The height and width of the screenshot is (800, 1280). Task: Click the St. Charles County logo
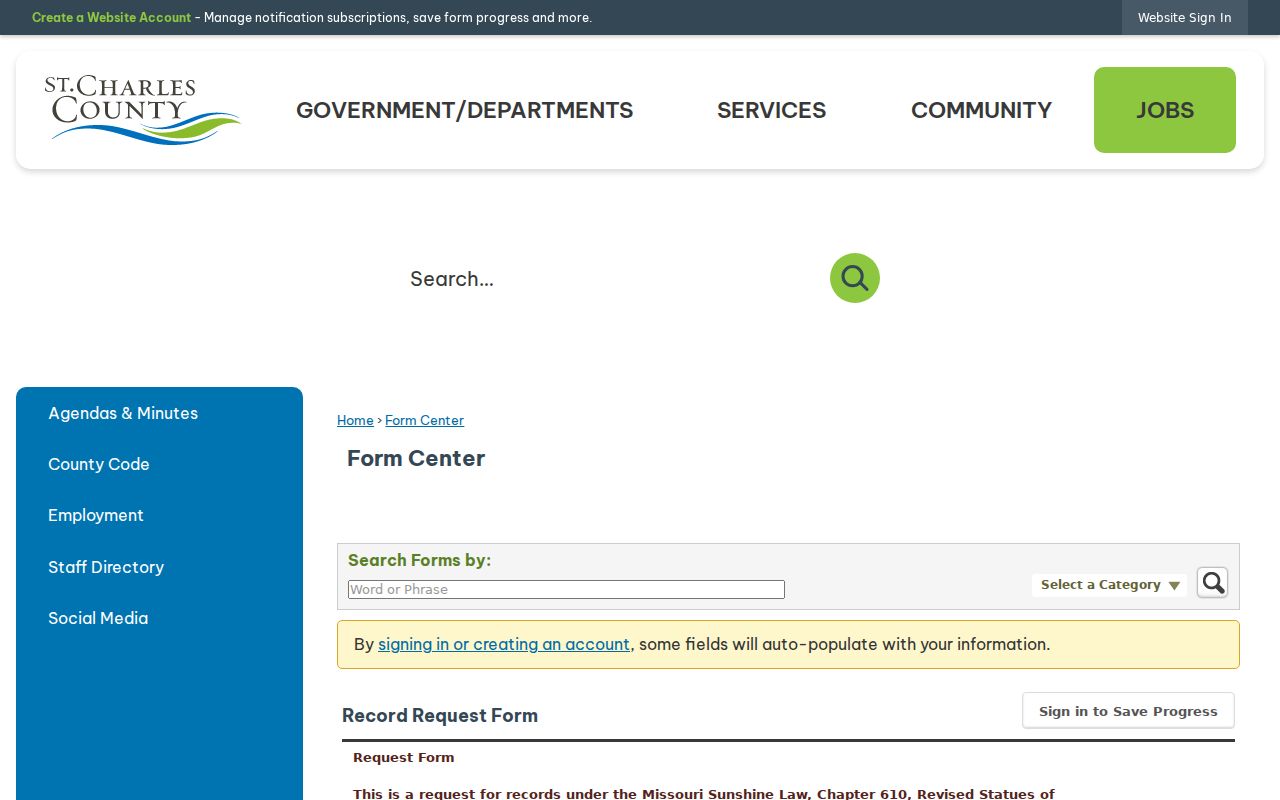142,110
